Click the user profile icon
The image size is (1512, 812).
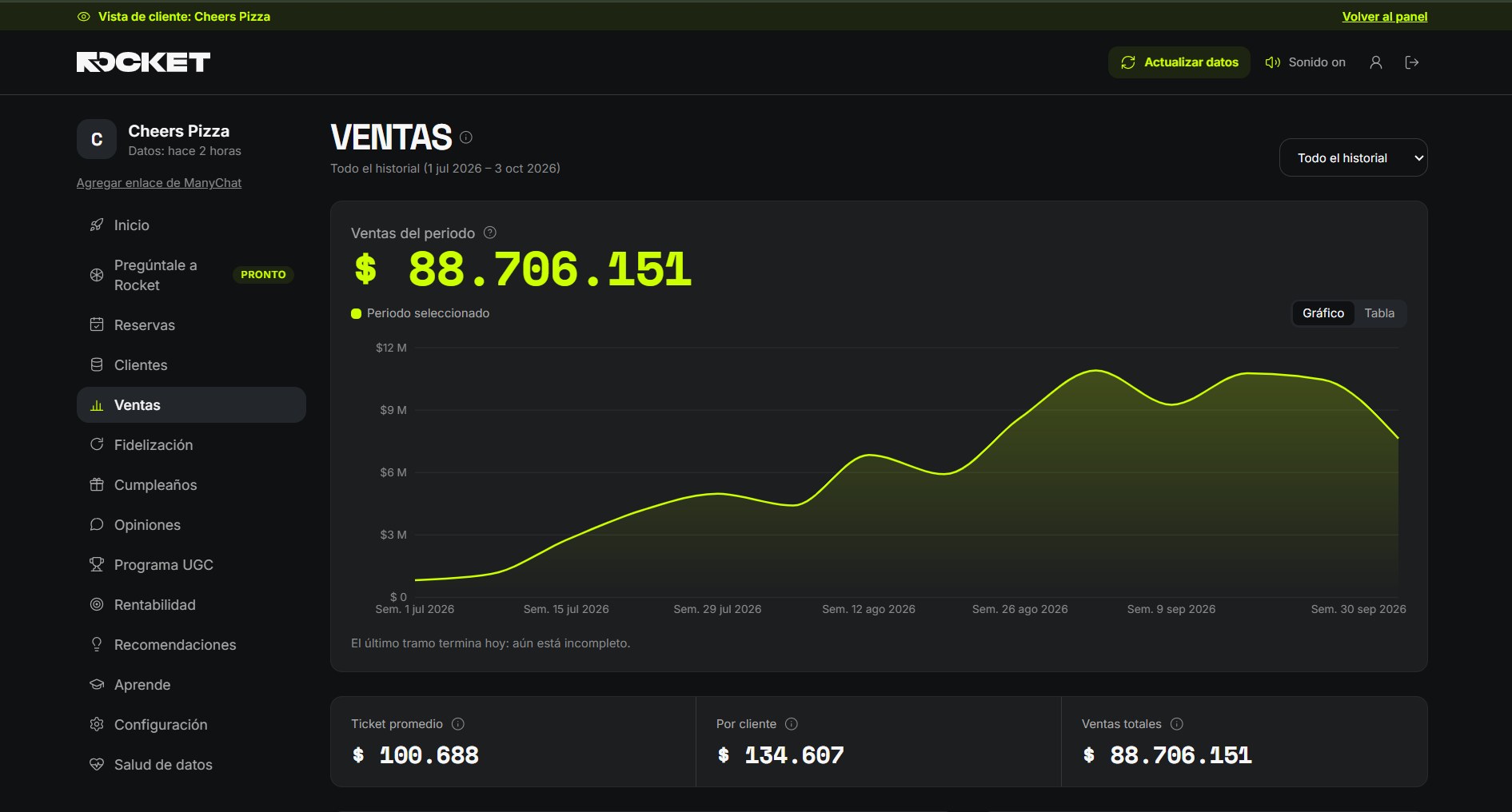(x=1375, y=62)
